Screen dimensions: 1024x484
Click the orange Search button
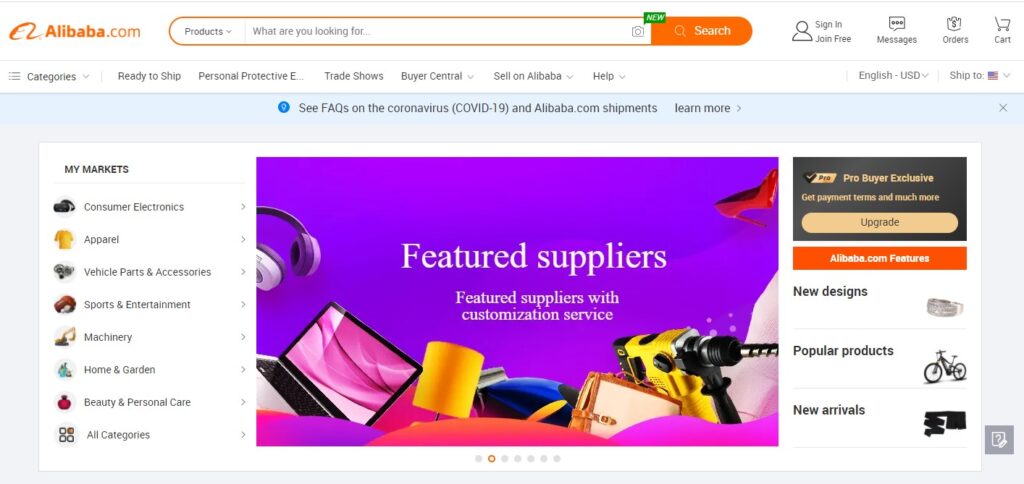(701, 31)
